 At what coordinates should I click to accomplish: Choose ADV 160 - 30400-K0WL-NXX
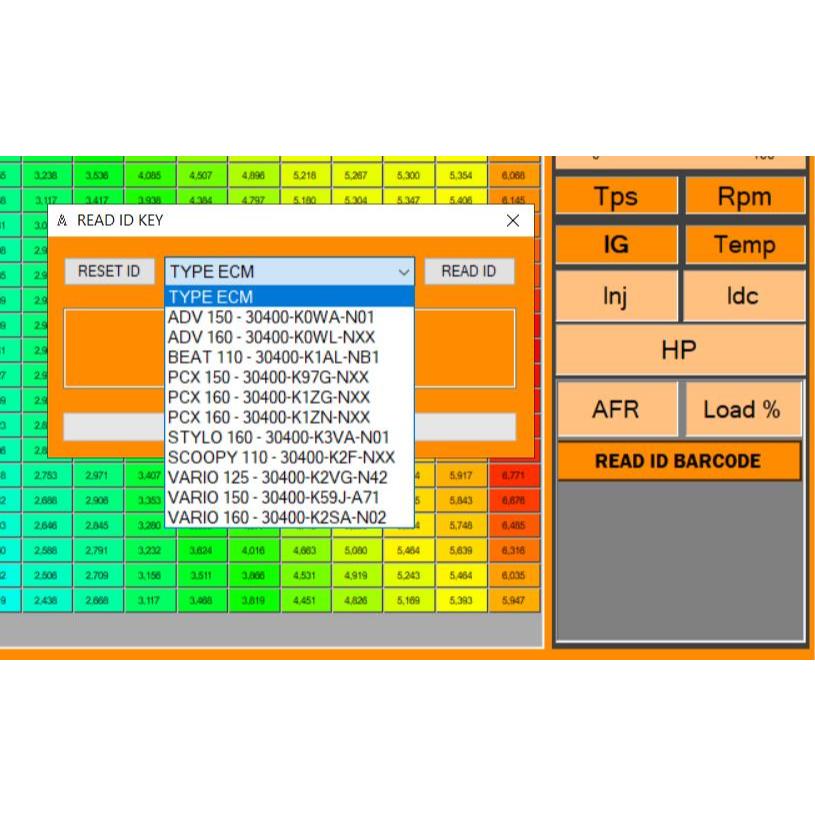pyautogui.click(x=290, y=337)
